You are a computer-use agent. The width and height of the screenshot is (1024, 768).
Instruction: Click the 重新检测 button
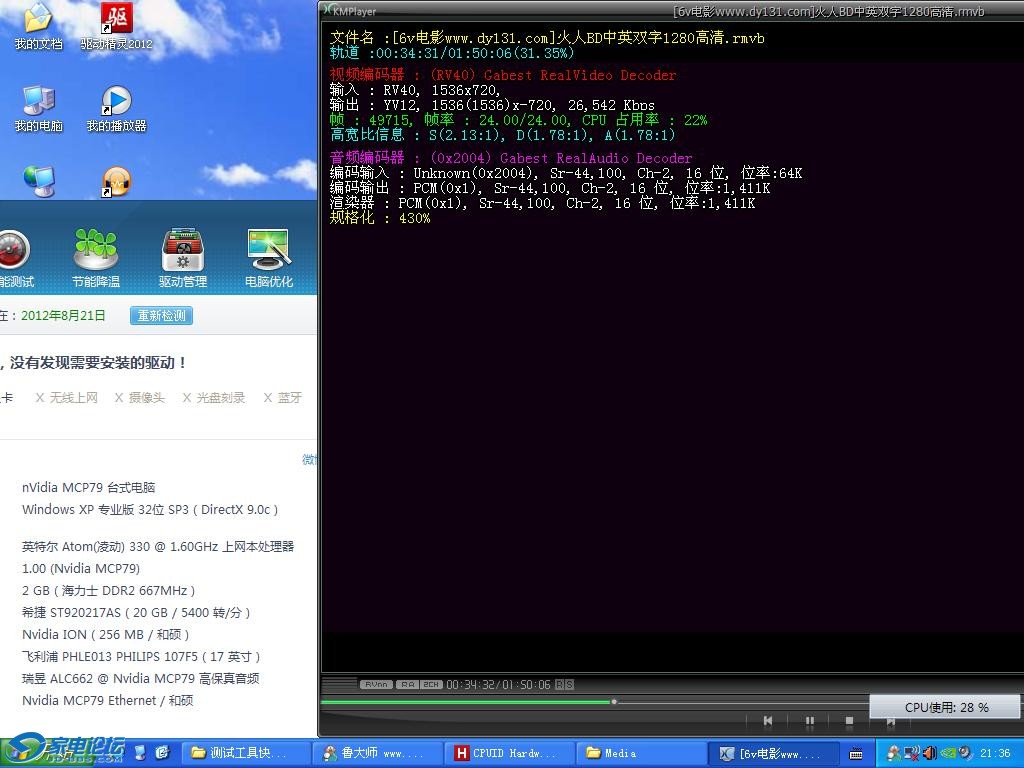click(161, 315)
